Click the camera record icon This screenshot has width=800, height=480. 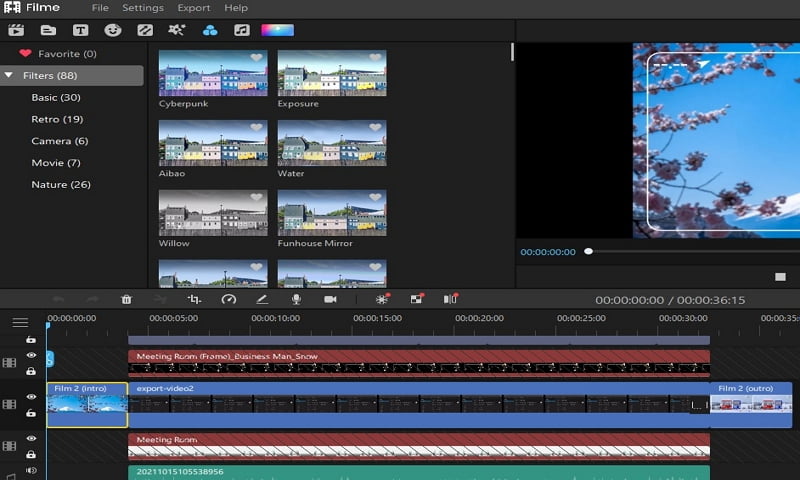click(x=330, y=299)
